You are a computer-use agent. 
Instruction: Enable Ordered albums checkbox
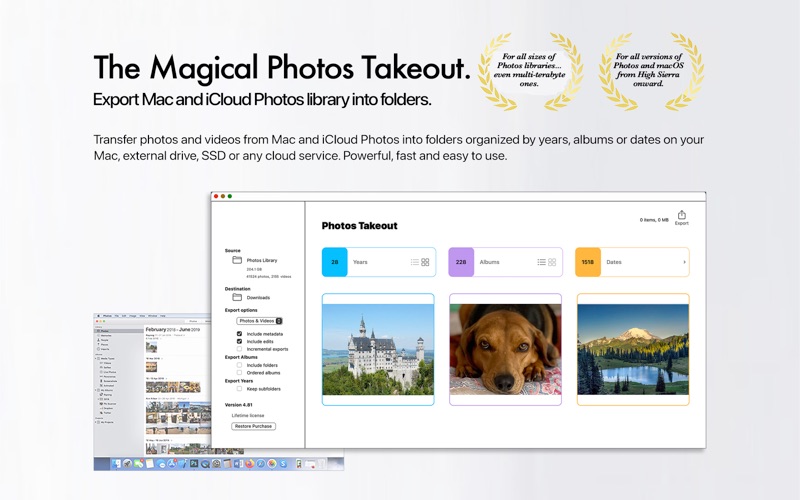[239, 372]
